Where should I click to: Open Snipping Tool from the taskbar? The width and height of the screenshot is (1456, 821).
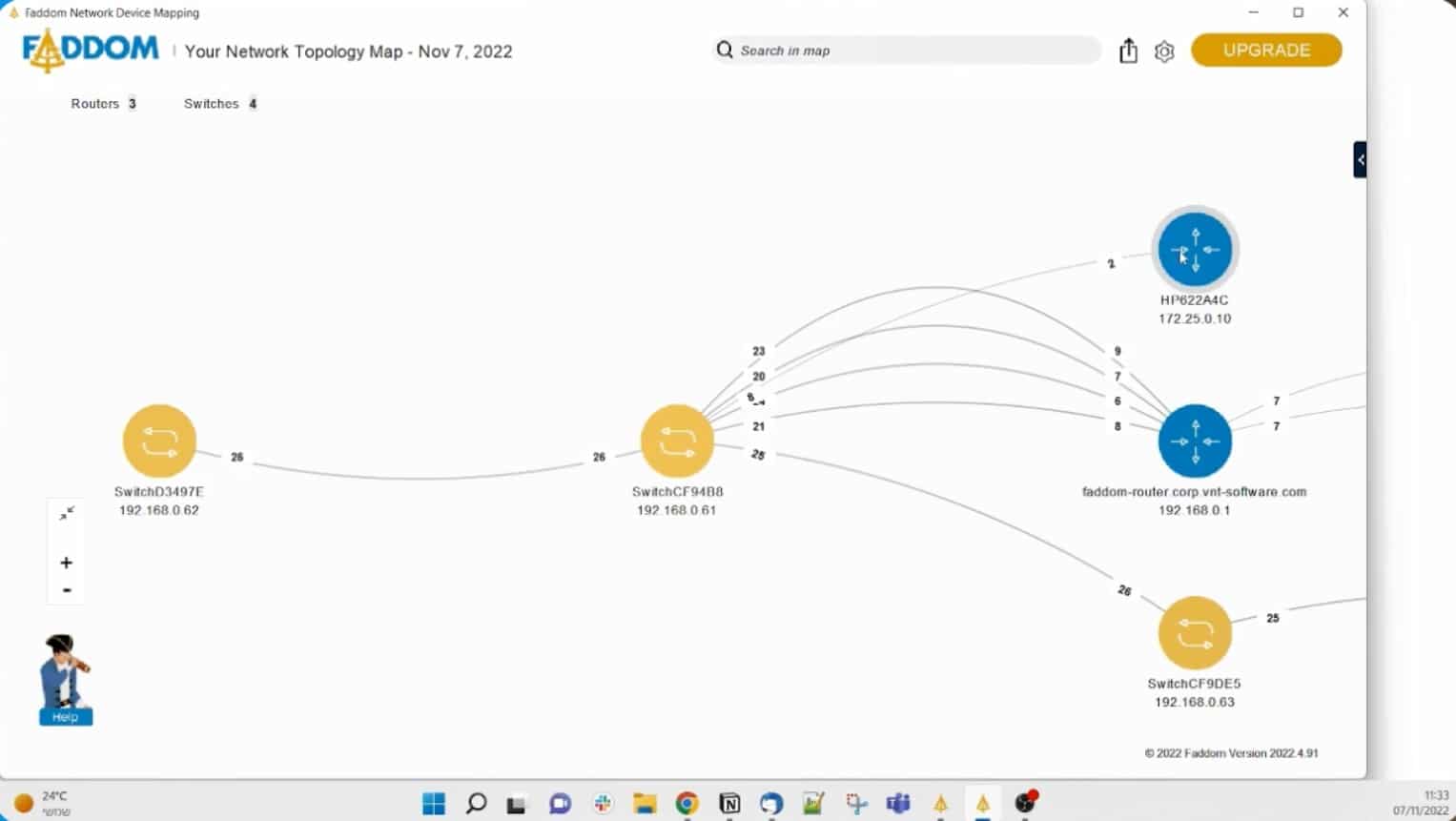click(x=856, y=804)
